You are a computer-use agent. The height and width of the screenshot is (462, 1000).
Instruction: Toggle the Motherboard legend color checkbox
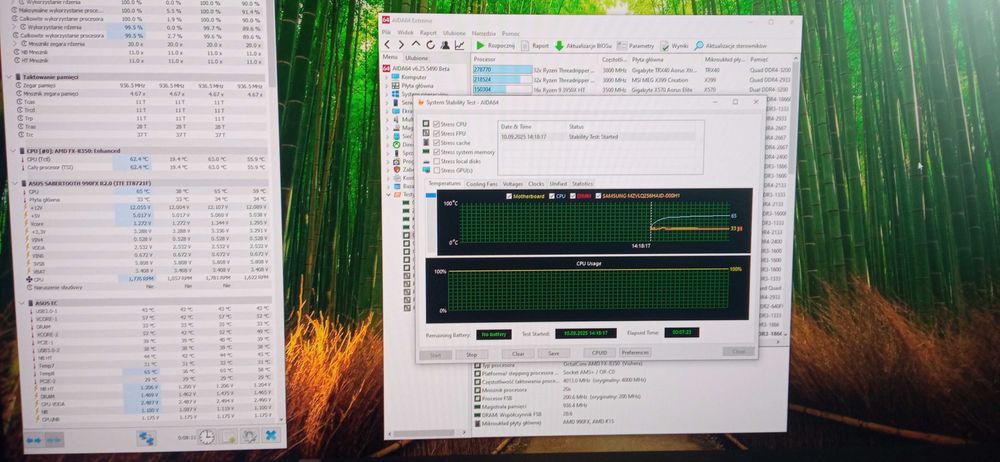509,196
